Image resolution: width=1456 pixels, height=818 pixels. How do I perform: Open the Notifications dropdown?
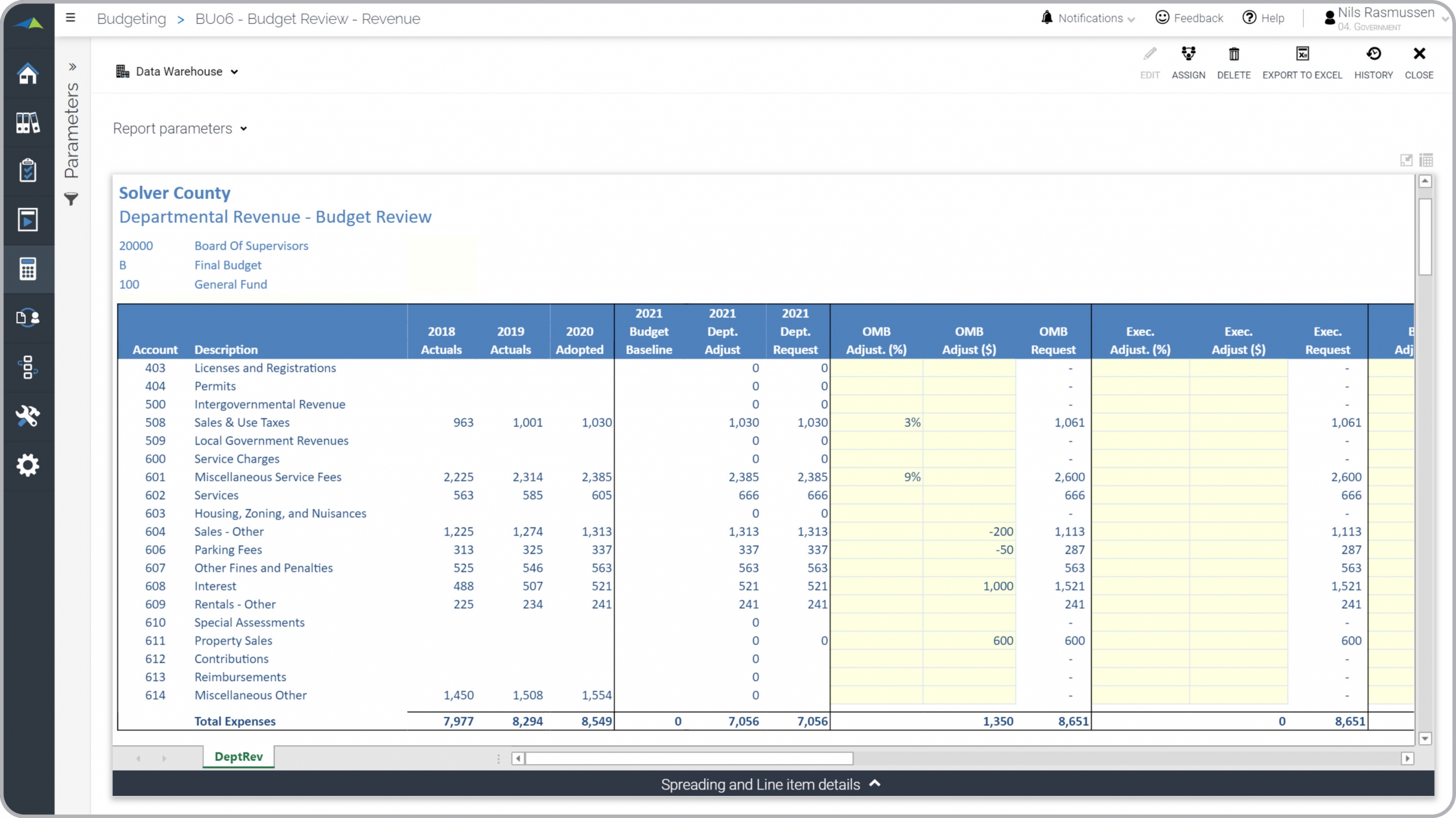tap(1088, 18)
